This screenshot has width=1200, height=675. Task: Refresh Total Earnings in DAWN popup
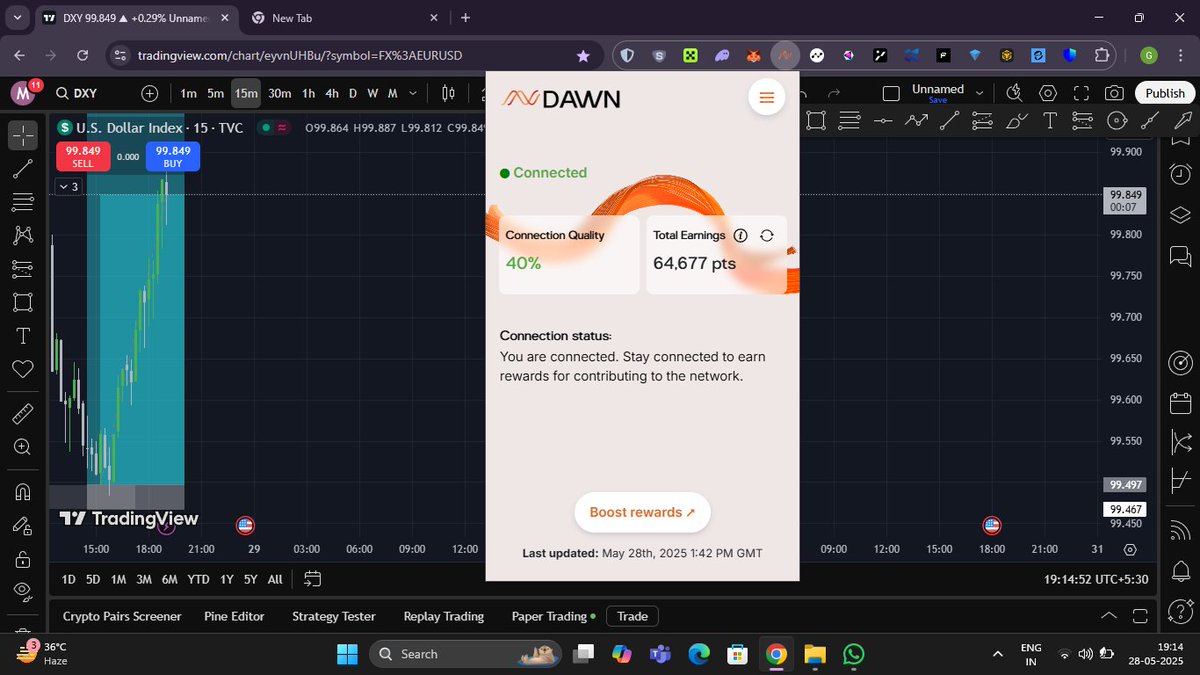tap(767, 235)
